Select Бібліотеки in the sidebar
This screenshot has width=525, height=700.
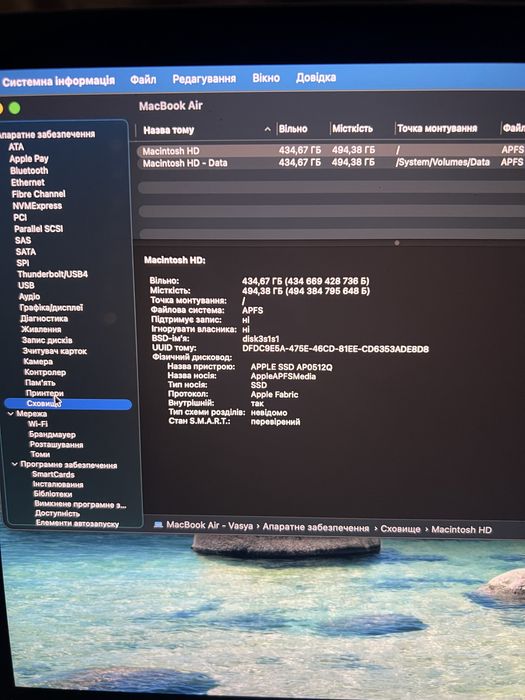(x=53, y=494)
